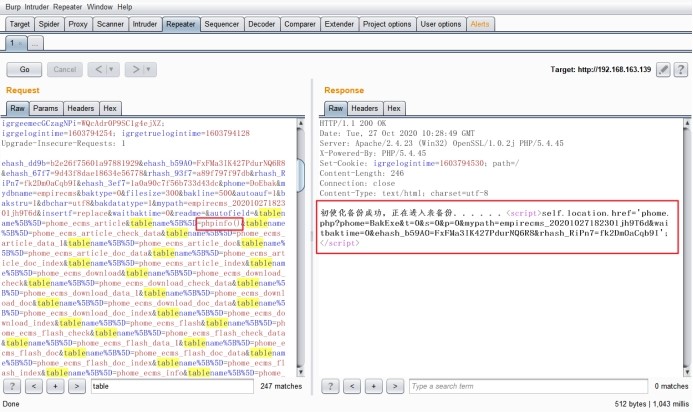Click the pencil edit target icon
This screenshot has width=693, height=413.
click(663, 69)
